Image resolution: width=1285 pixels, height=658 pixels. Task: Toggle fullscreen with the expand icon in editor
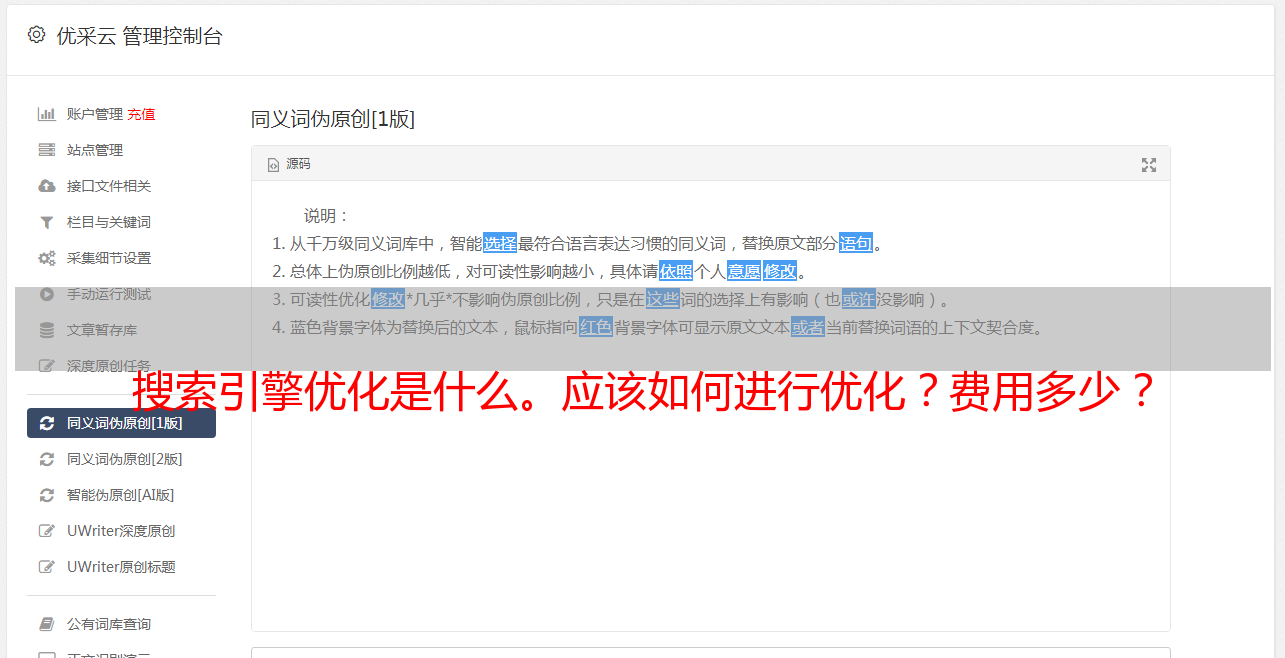click(x=1149, y=165)
